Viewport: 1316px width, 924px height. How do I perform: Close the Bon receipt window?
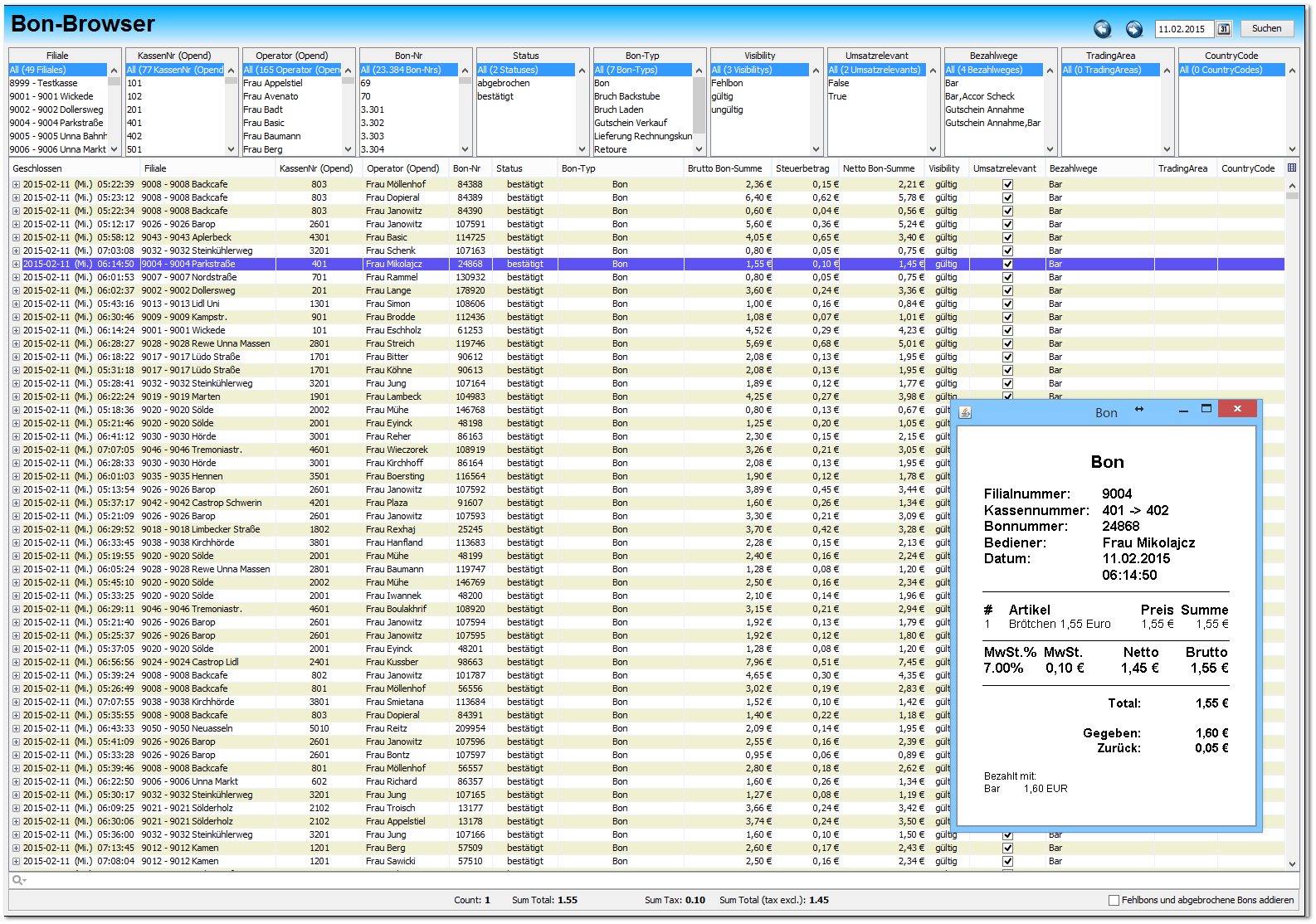1236,409
